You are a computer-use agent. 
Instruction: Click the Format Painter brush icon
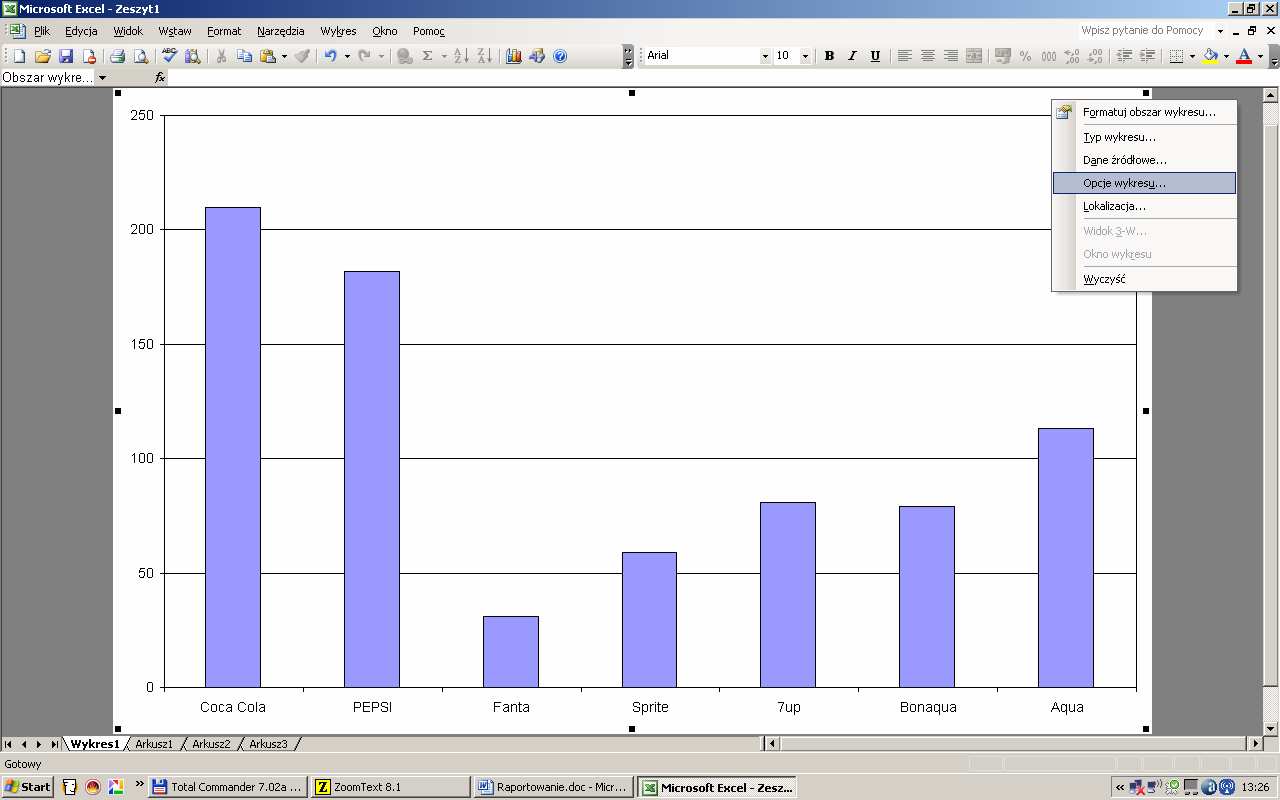[x=302, y=56]
